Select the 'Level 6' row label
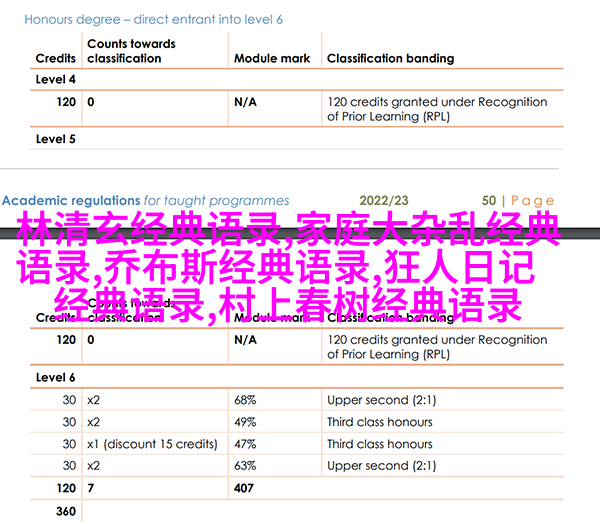This screenshot has height=524, width=600. 56,378
